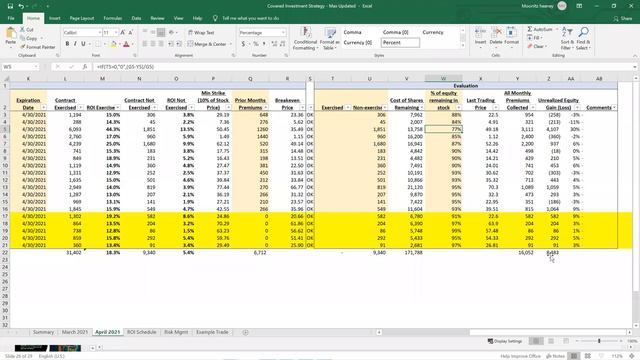The image size is (640, 360).
Task: Open the ROI Schedule sheet tab
Action: [x=142, y=332]
